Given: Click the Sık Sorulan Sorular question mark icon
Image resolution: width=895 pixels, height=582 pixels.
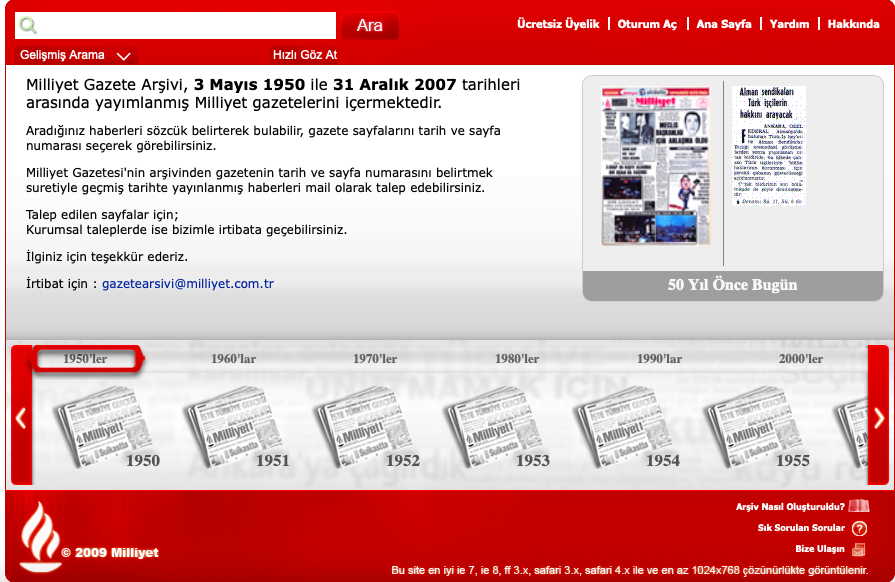Looking at the screenshot, I should [x=859, y=528].
